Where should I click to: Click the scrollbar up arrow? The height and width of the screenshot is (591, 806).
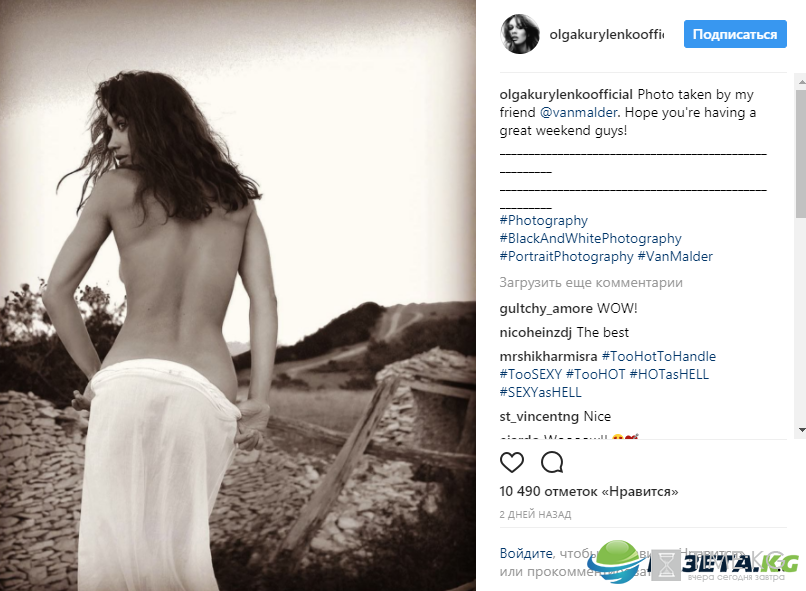[801, 82]
